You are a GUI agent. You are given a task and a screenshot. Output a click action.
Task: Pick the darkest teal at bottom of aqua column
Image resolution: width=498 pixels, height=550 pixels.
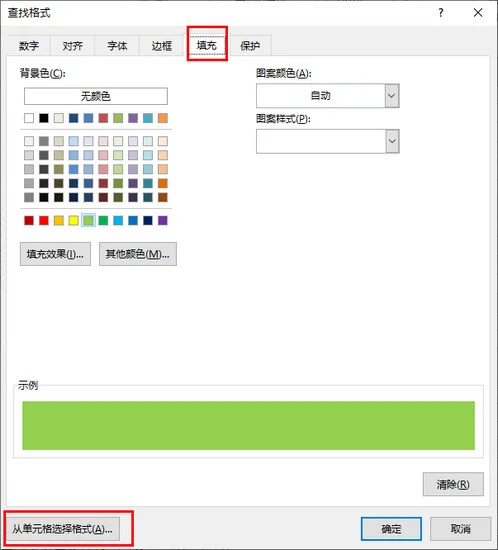pos(148,197)
